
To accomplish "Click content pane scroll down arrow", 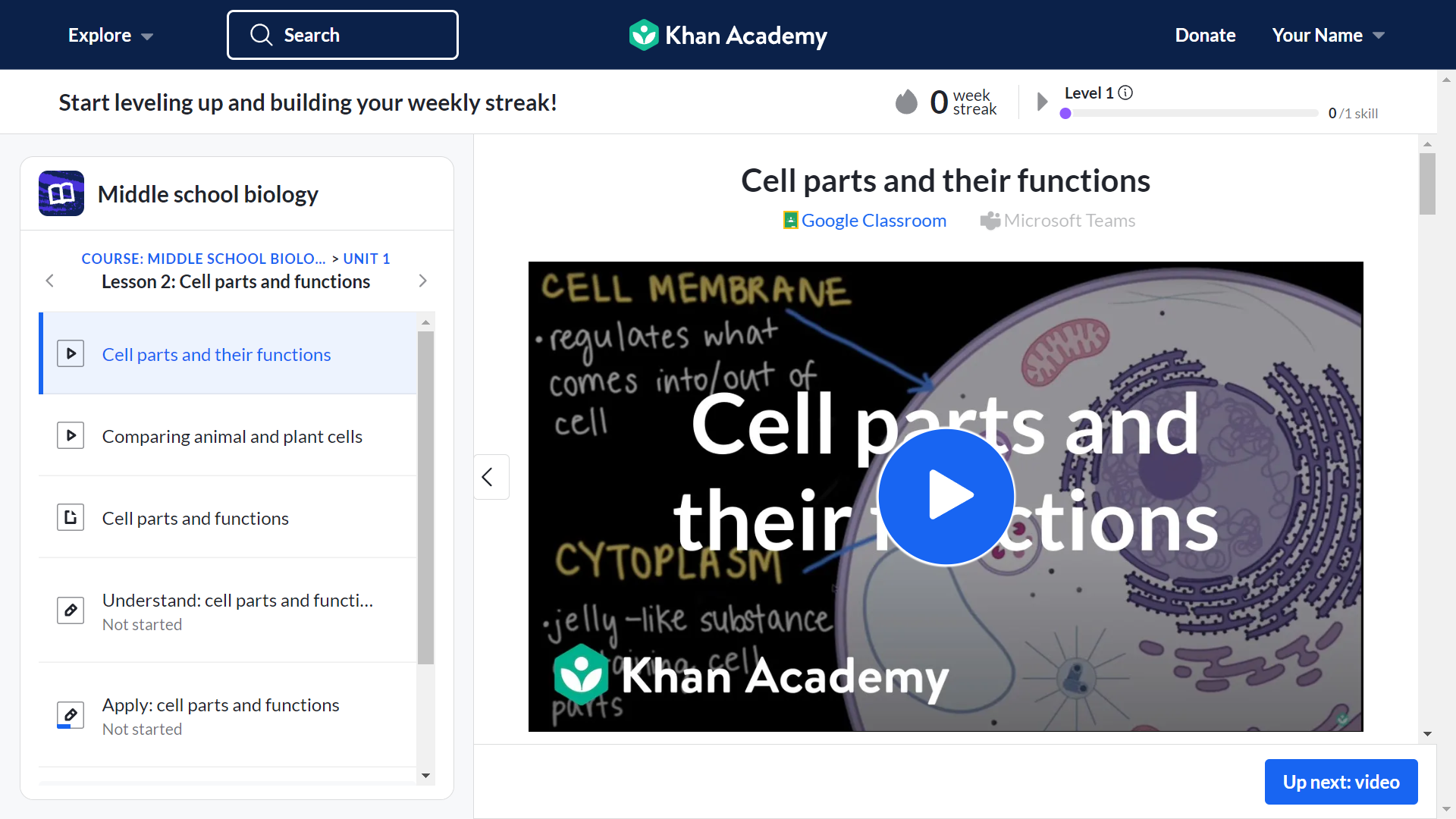I will [1427, 733].
